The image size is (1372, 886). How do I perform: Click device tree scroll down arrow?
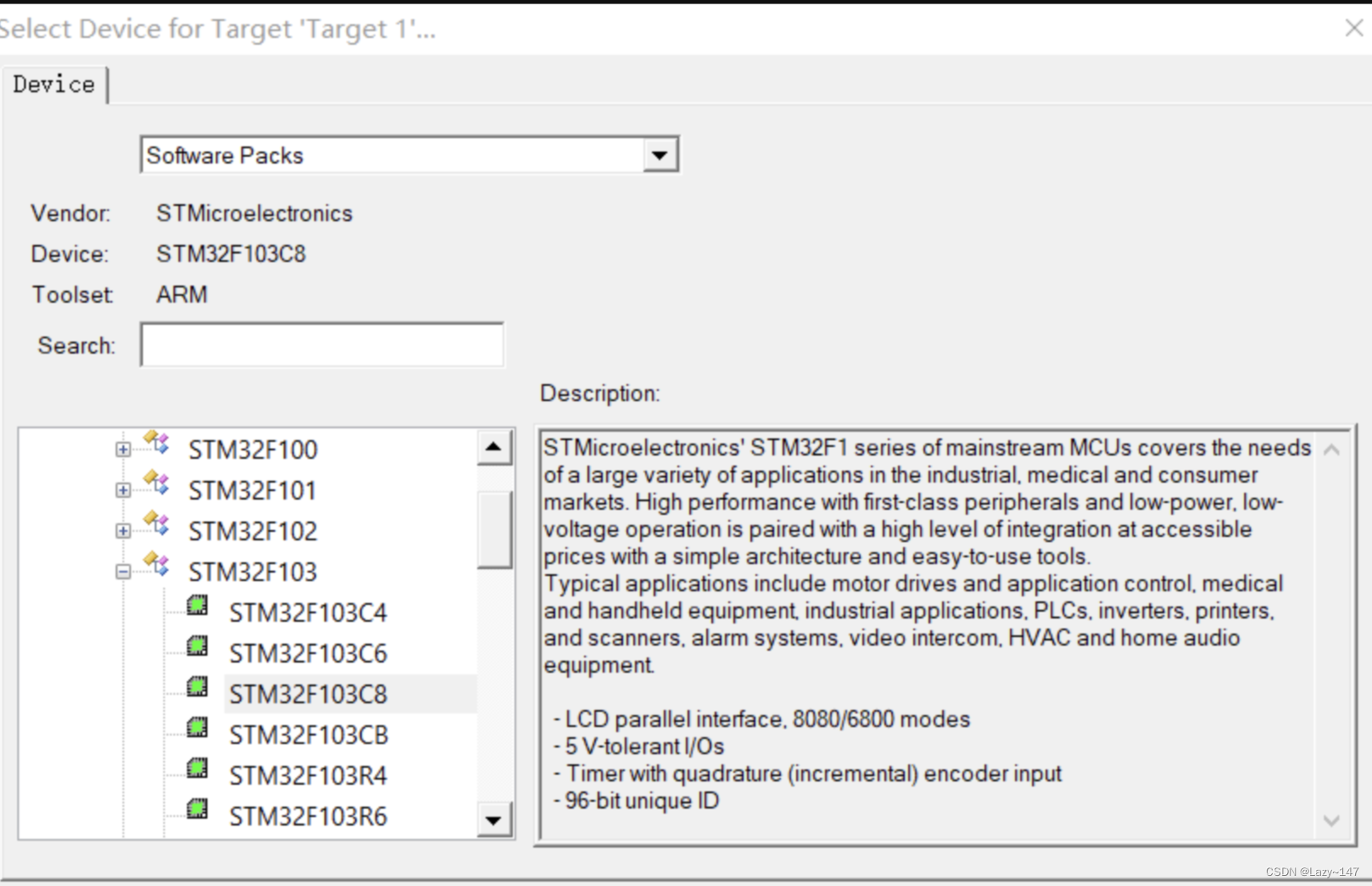pyautogui.click(x=494, y=820)
